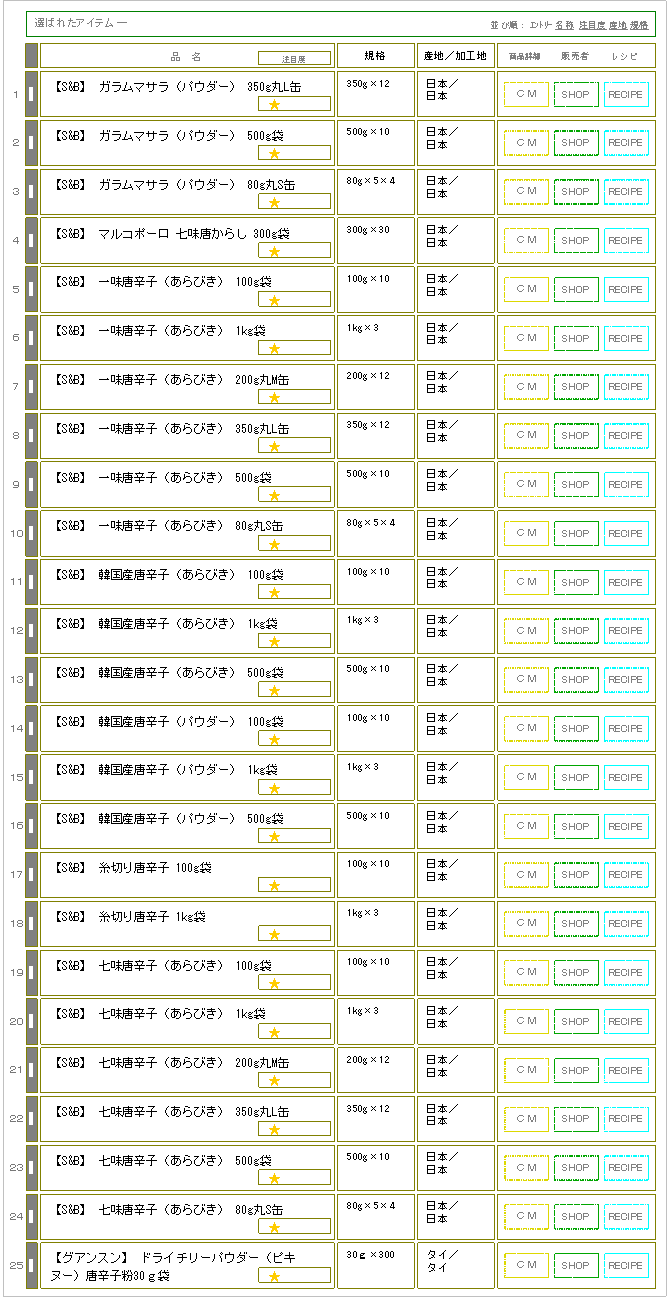Open CM for 一味唐辛子（あらびき）200g丸M缶
Screen dimensions: 668x1299
pyautogui.click(x=526, y=387)
